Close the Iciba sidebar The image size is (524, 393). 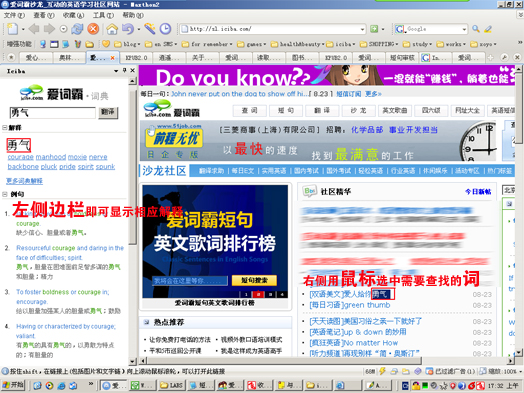point(132,71)
